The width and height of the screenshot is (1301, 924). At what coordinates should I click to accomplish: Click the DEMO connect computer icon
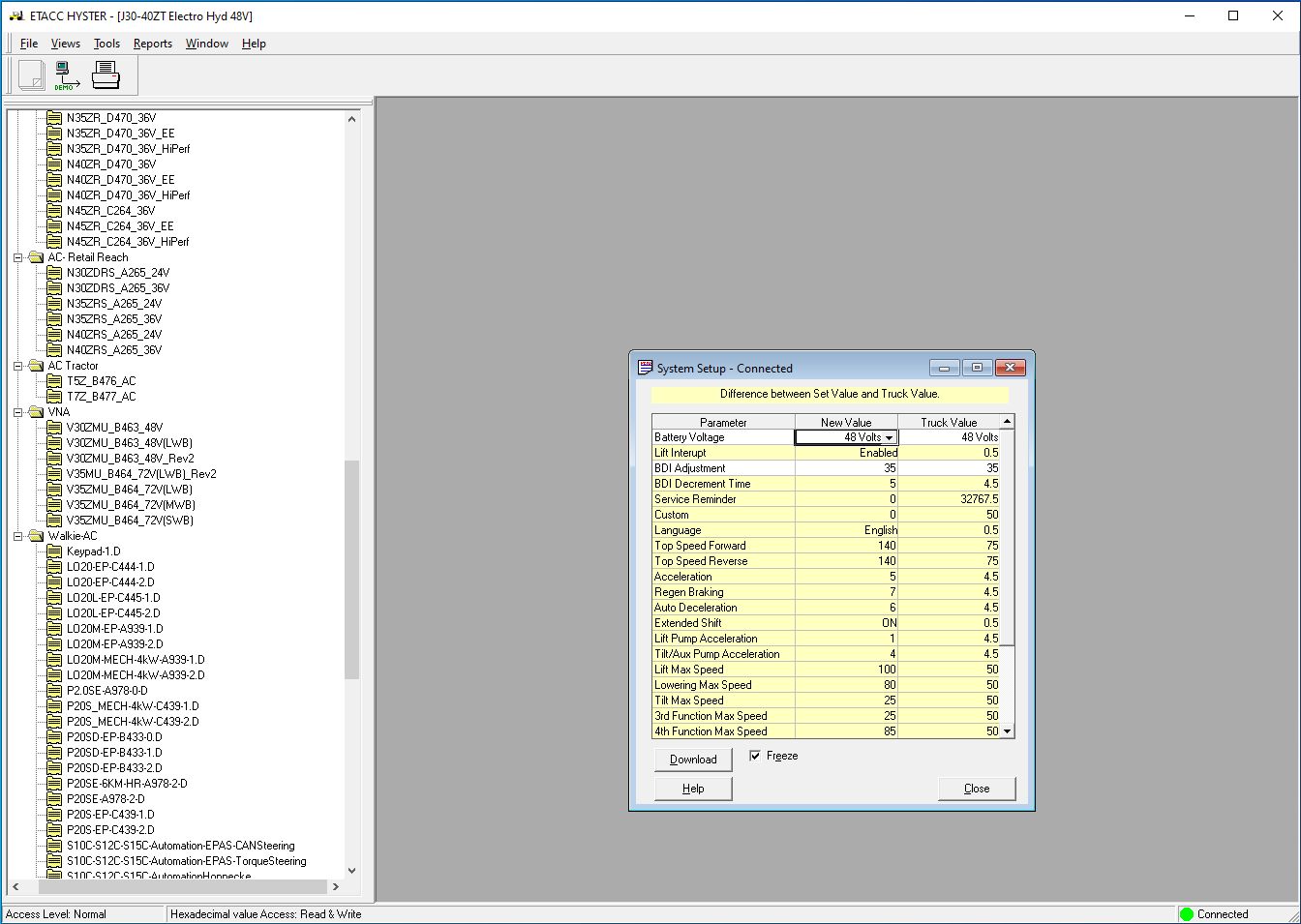click(x=66, y=75)
